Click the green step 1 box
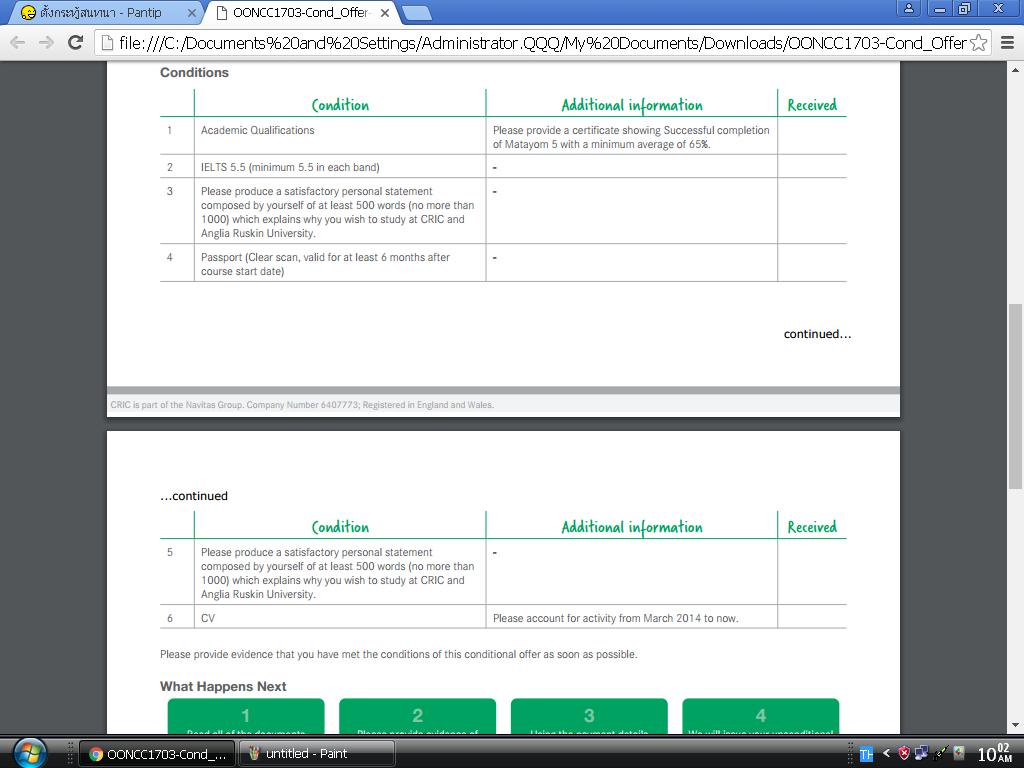Viewport: 1024px width, 768px height. tap(246, 716)
